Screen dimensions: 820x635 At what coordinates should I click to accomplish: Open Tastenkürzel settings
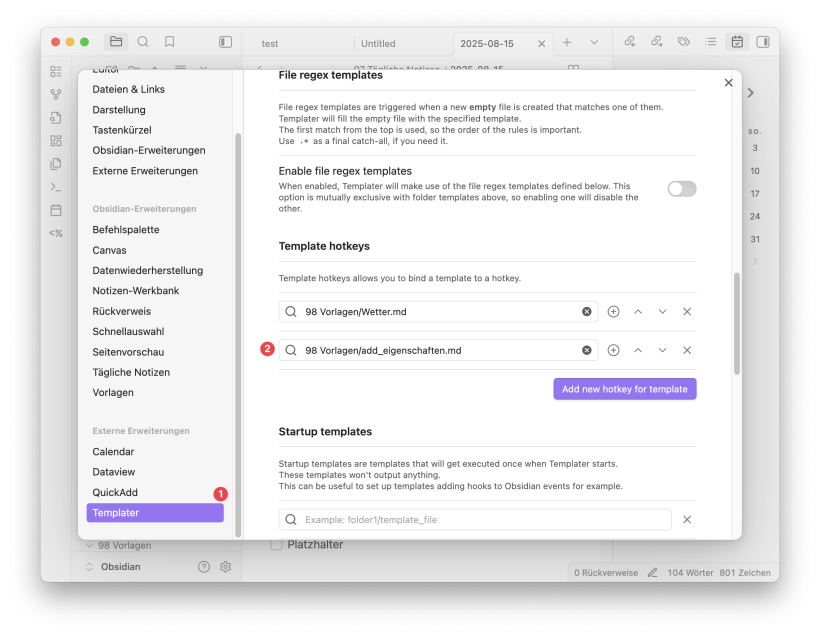point(122,130)
